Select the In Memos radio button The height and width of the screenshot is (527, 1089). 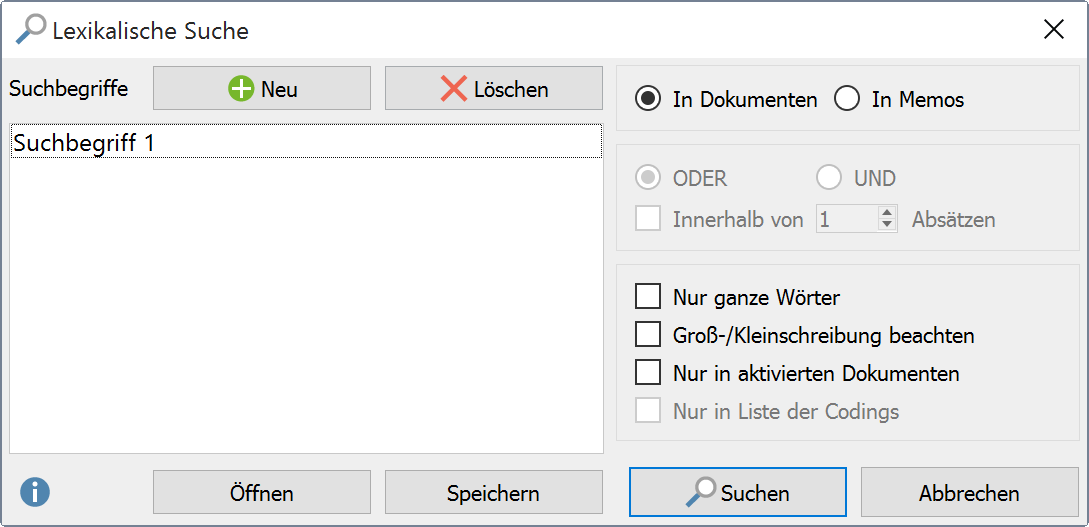[x=847, y=100]
